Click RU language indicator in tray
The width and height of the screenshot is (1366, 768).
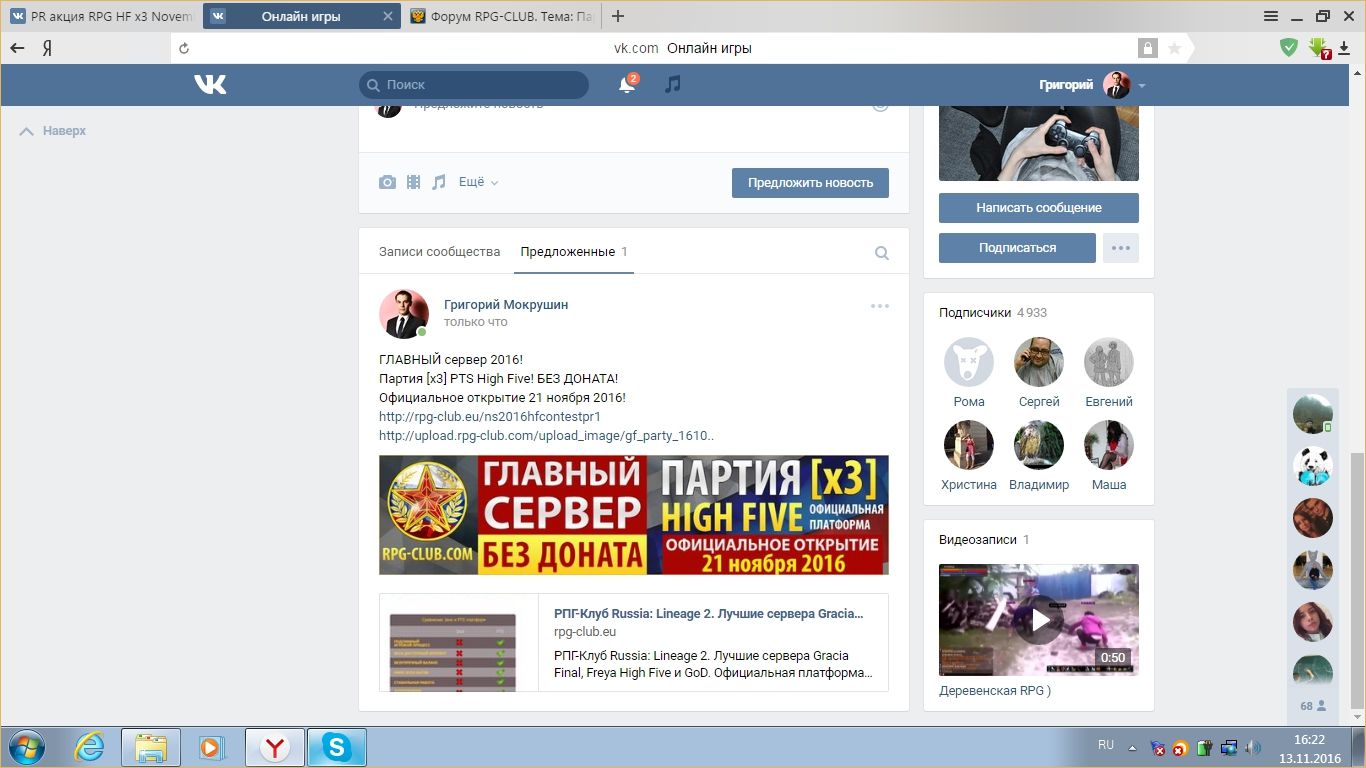coord(1106,745)
